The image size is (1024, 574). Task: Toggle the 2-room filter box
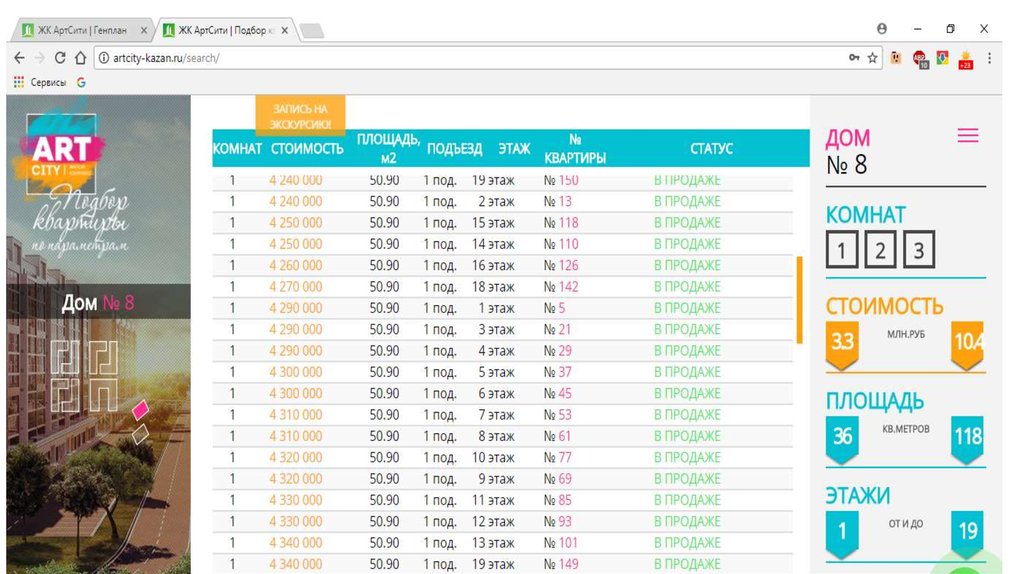(x=880, y=251)
